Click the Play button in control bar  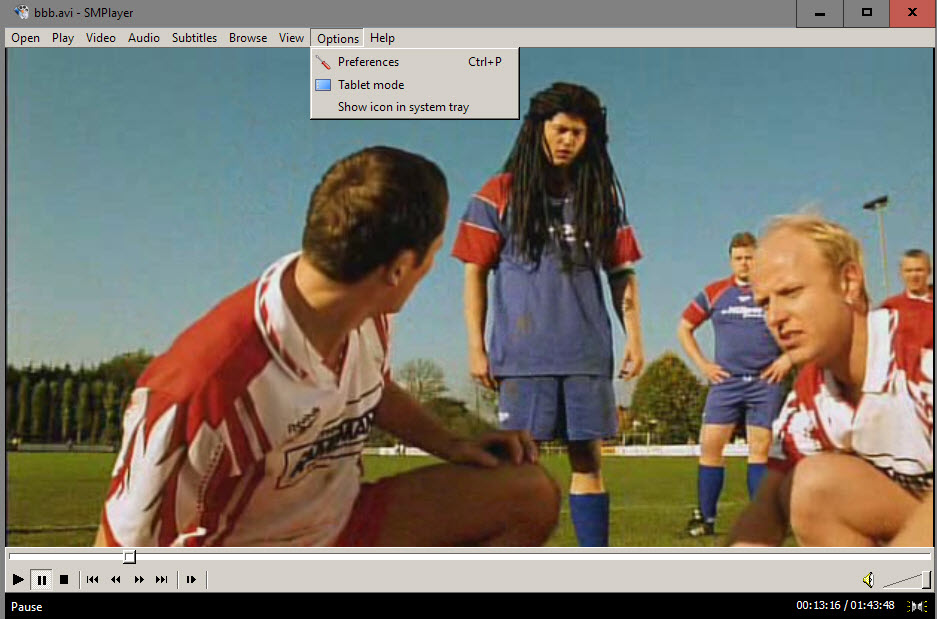[18, 579]
